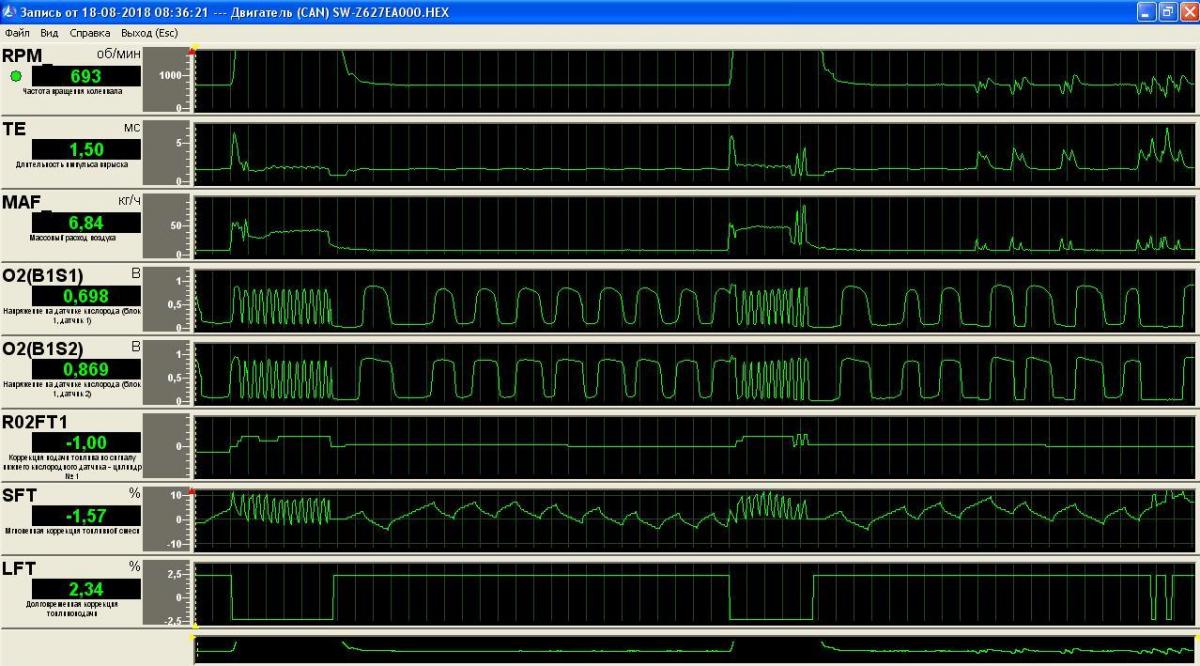
Task: Click the LFT parameter label
Action: pyautogui.click(x=19, y=569)
